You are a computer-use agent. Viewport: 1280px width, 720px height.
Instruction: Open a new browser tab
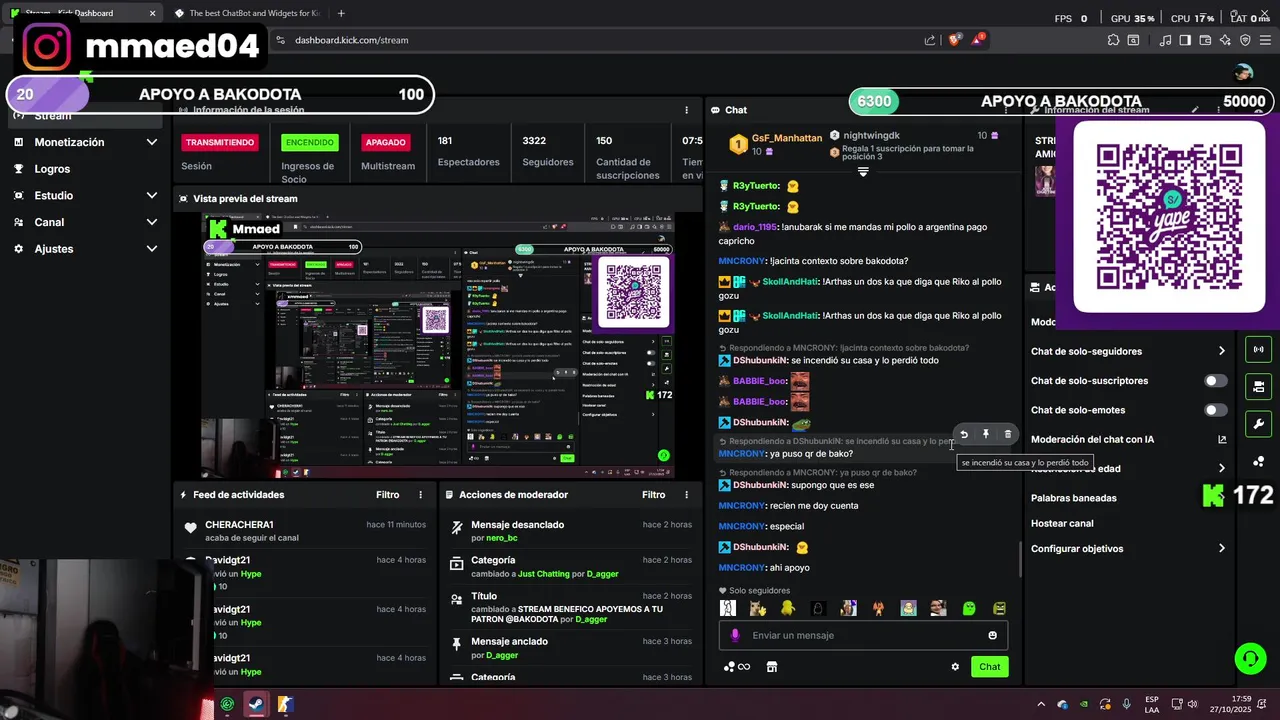(341, 13)
